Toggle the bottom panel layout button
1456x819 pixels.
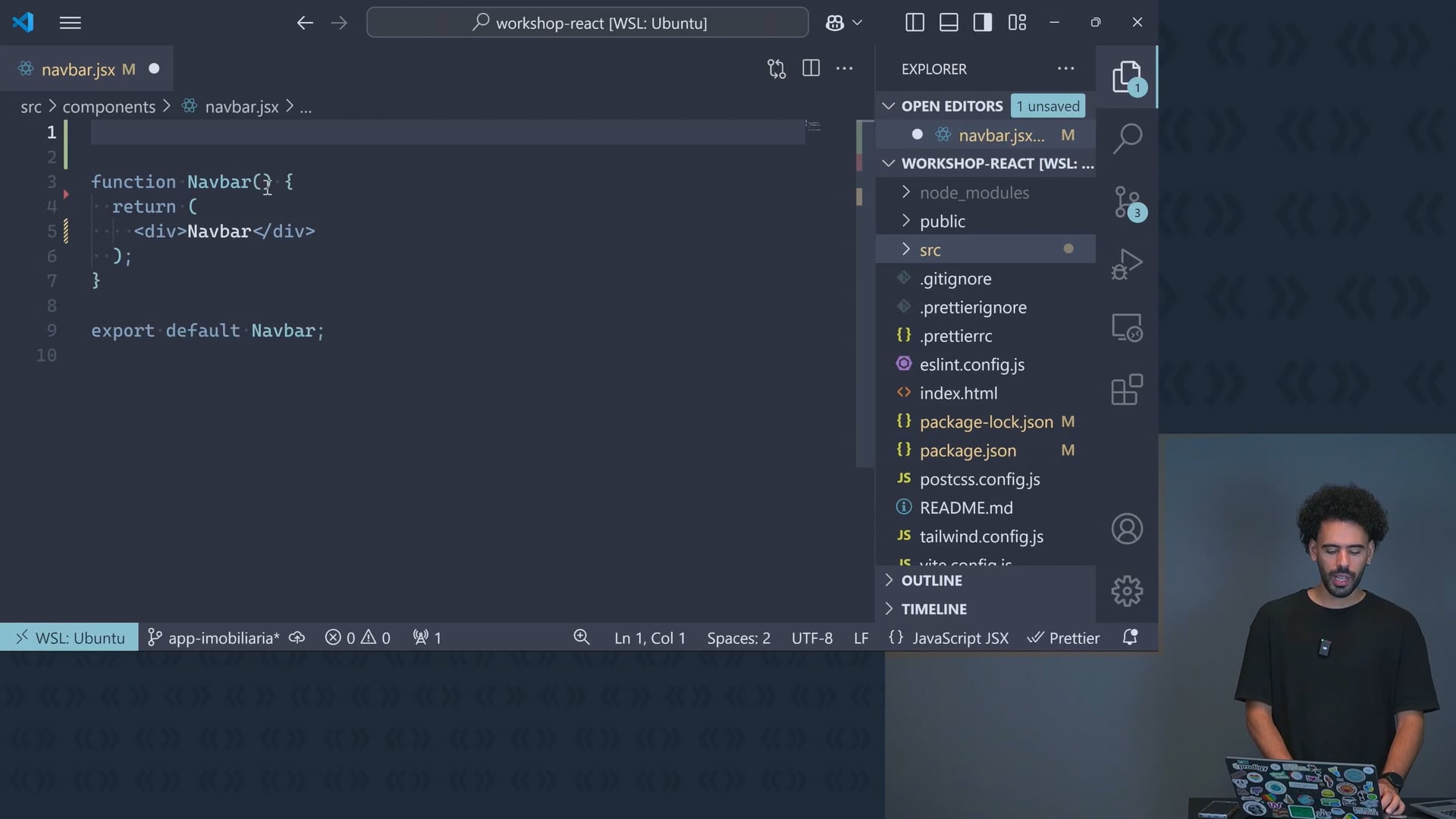coord(949,23)
